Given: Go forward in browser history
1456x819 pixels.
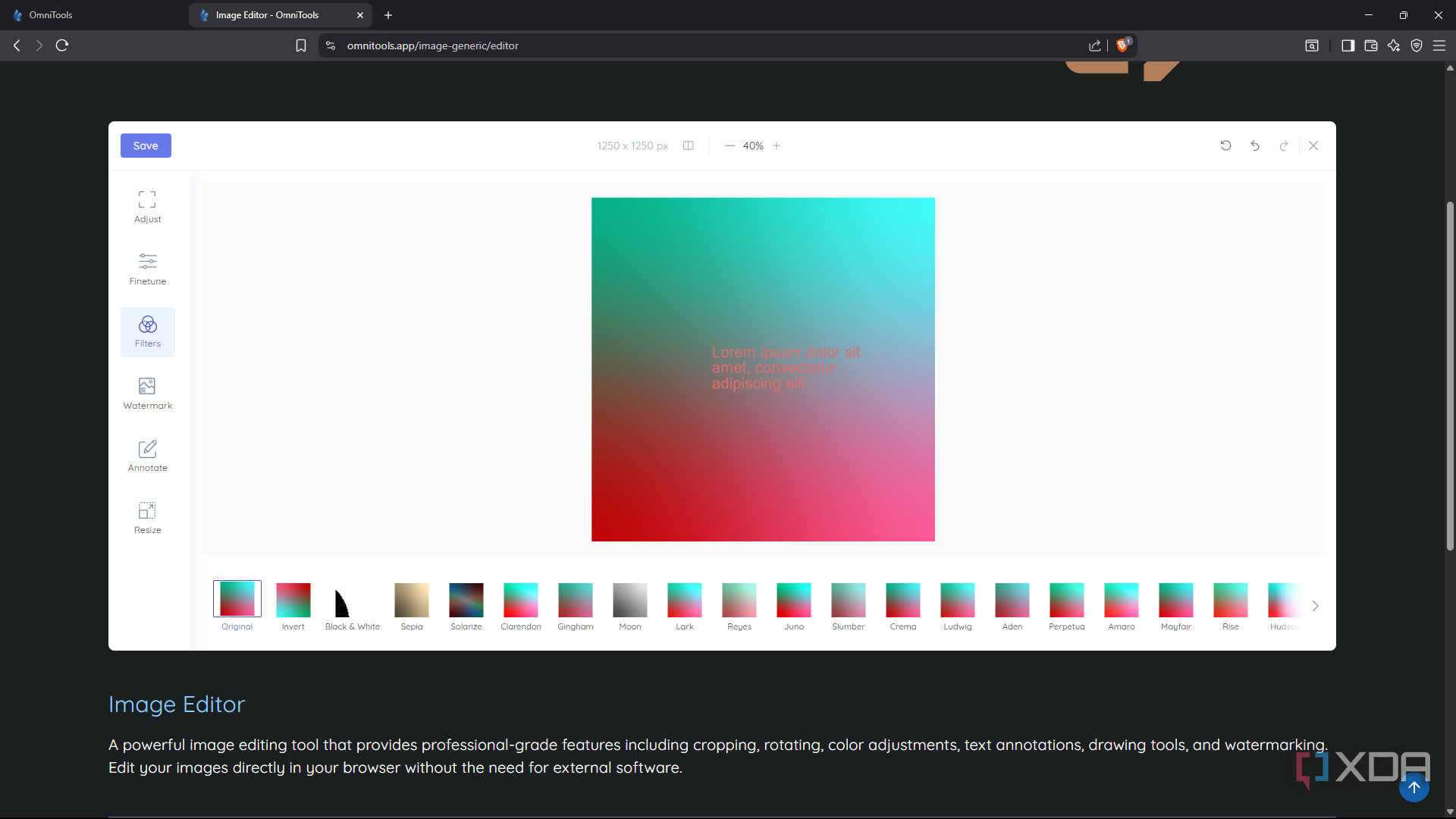Looking at the screenshot, I should (39, 45).
